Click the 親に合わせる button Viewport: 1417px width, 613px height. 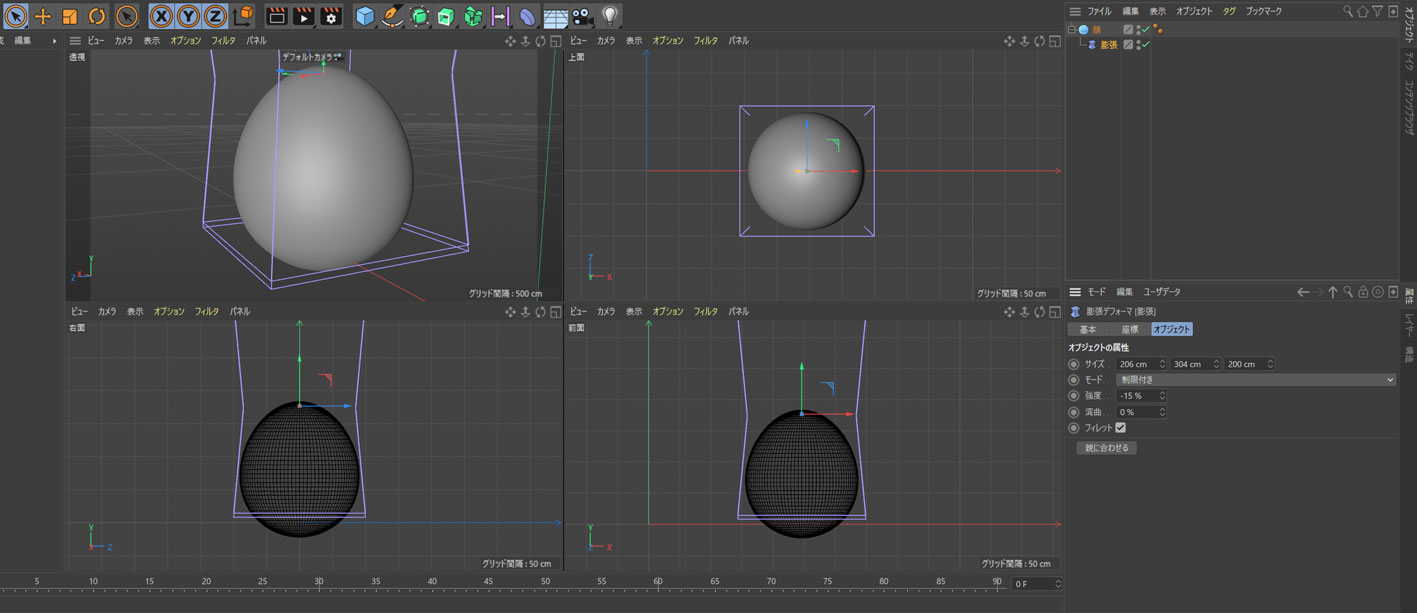tap(1106, 448)
